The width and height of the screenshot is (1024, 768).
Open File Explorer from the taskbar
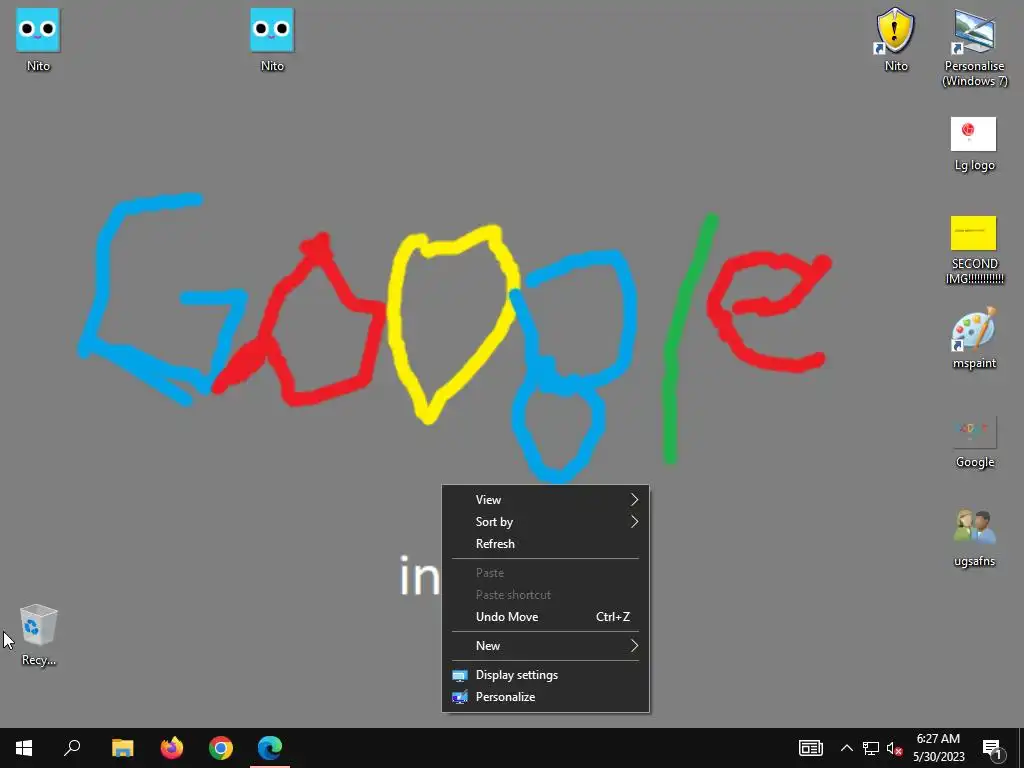coord(122,748)
